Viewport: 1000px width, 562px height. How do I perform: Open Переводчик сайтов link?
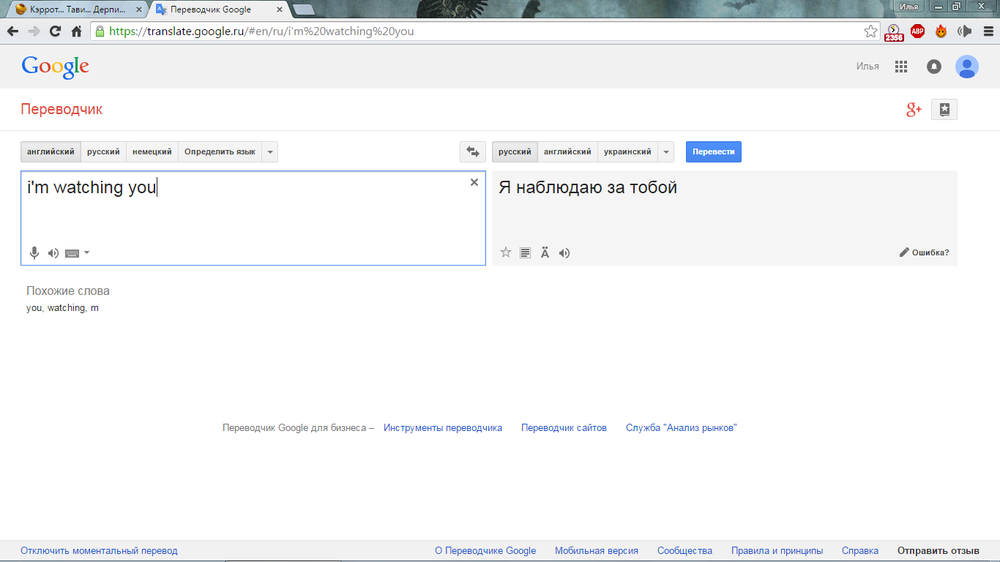564,428
